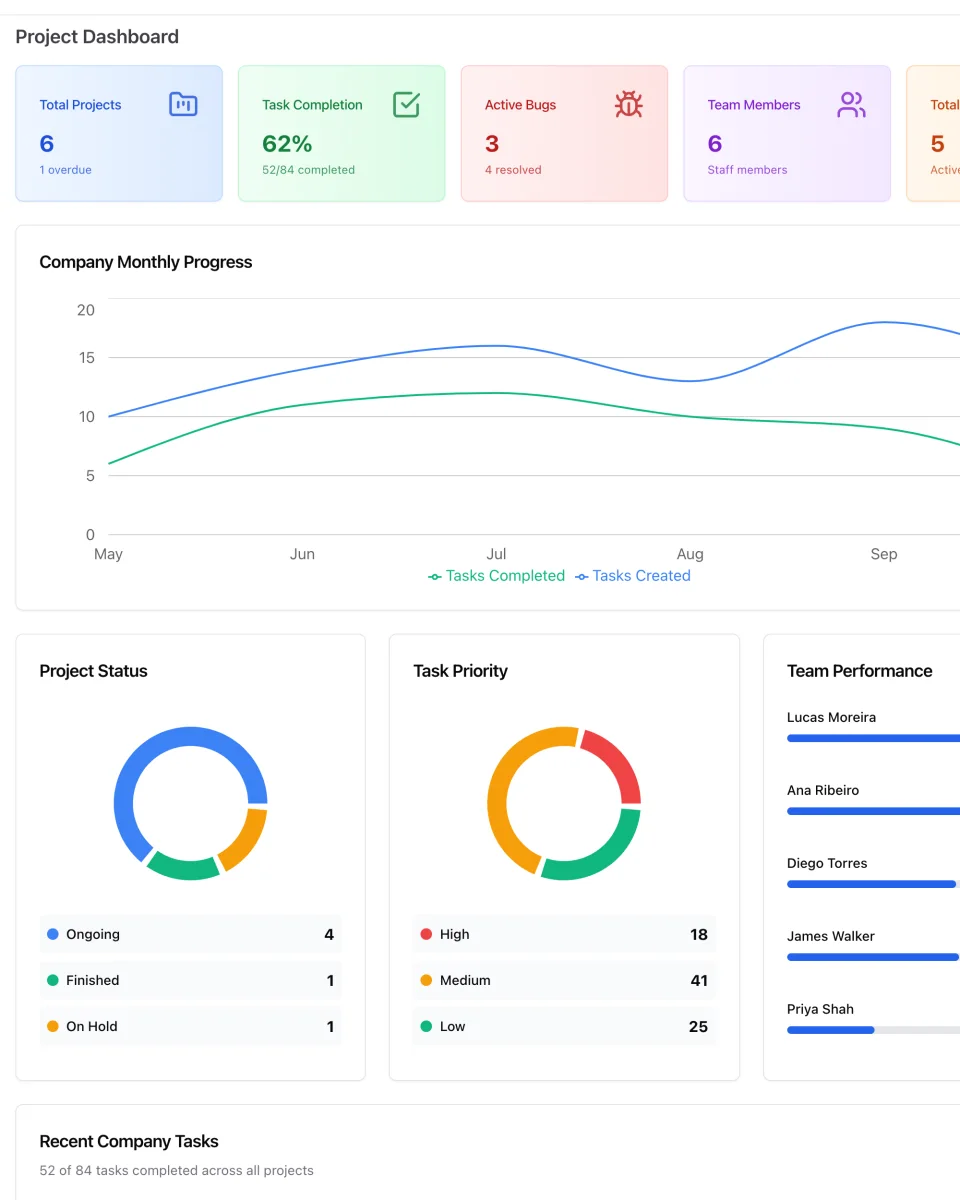Click the Medium count 41
Viewport: 960px width, 1200px height.
699,980
